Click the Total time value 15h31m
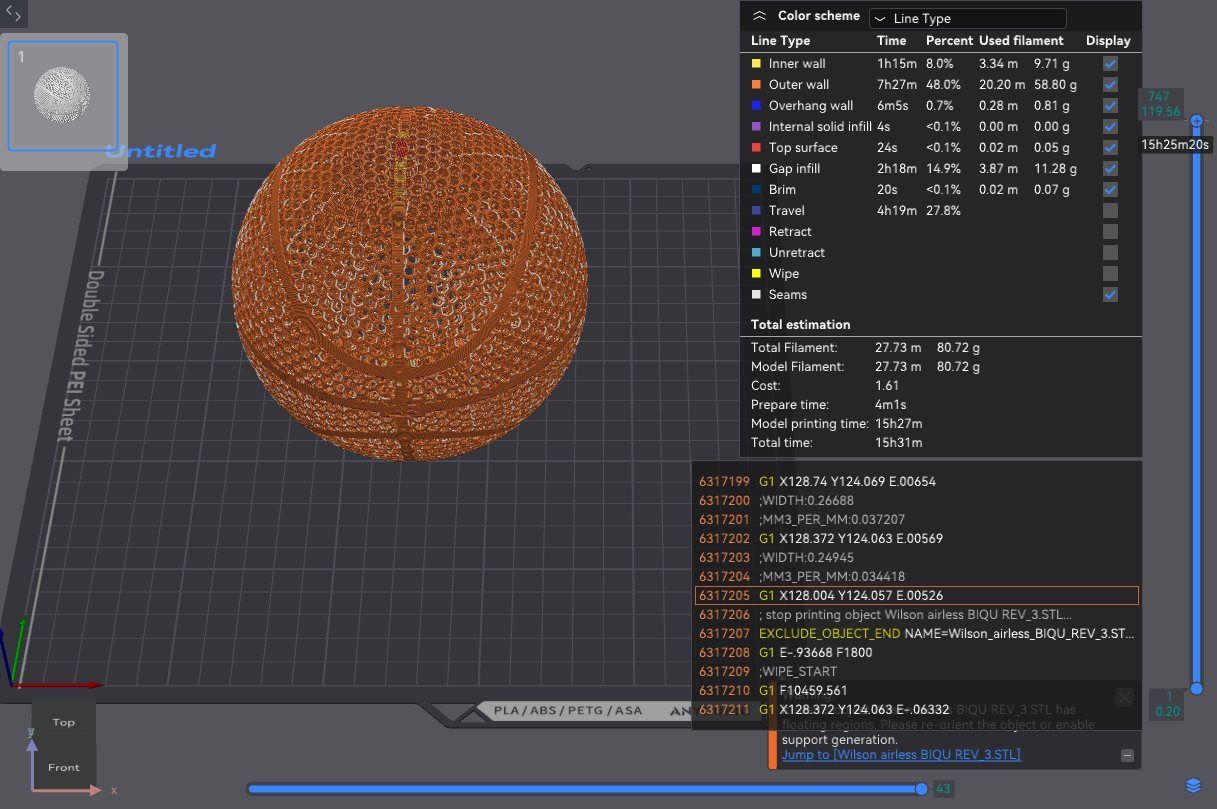This screenshot has width=1217, height=809. [x=898, y=442]
